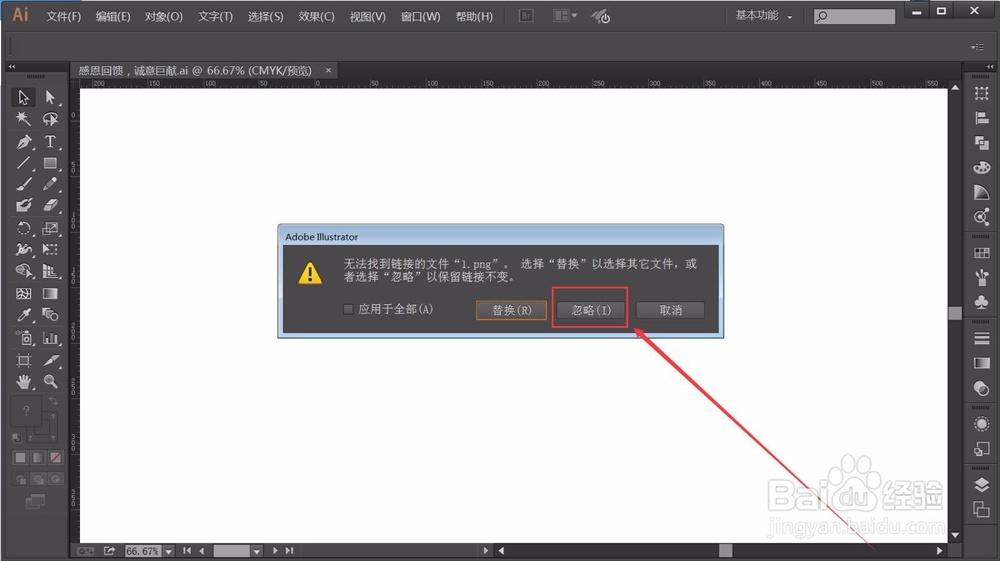Select the Column Graph tool

(50, 338)
